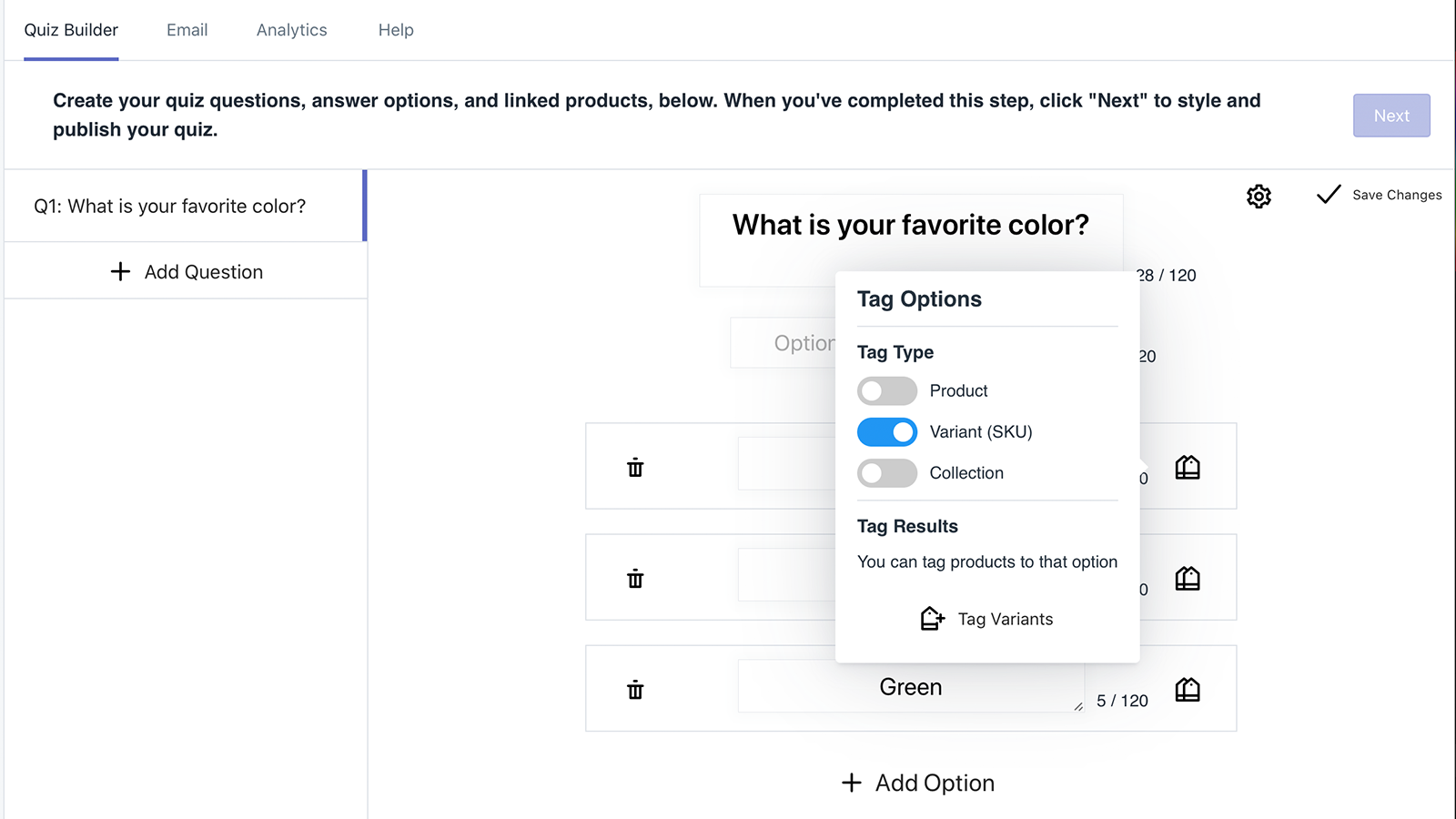The width and height of the screenshot is (1456, 819).
Task: Click the Next button
Action: [1390, 116]
